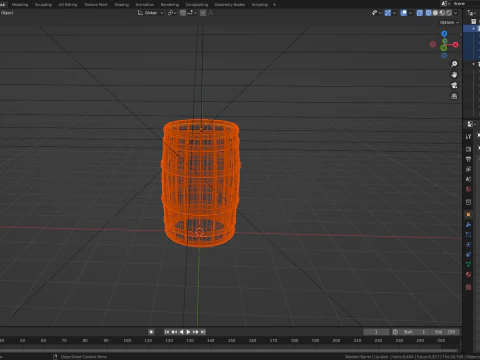Switch to the Animation workspace tab
480x360 pixels.
coord(145,5)
